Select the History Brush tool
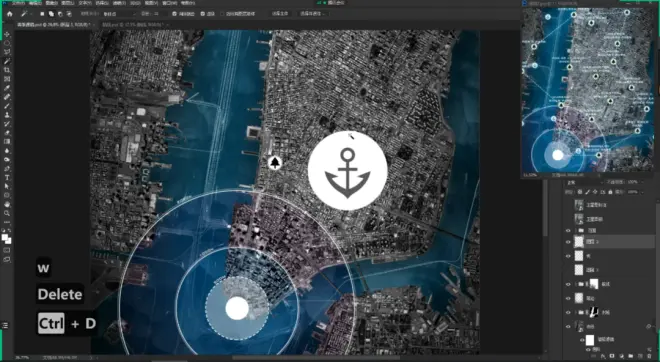The image size is (660, 362). pos(7,124)
